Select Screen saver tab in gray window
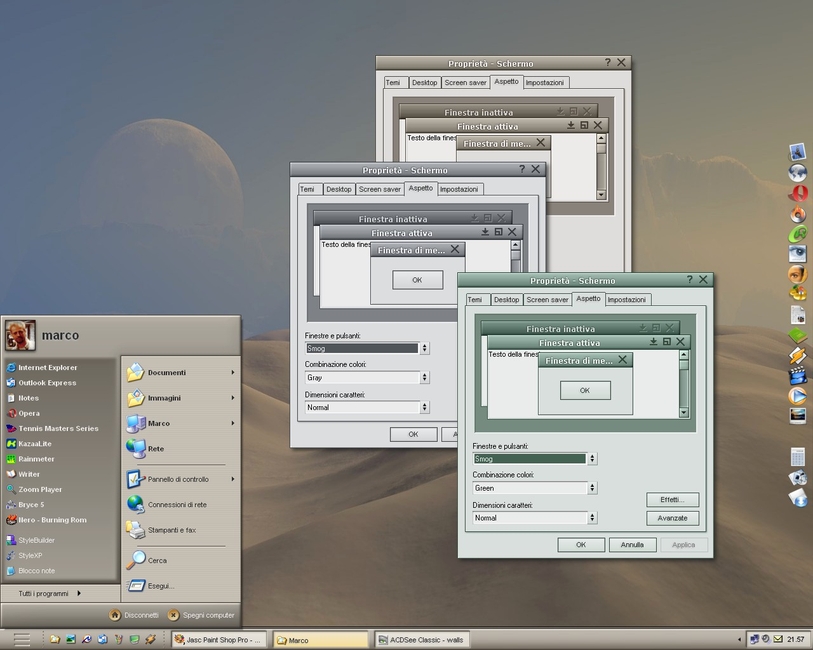This screenshot has width=813, height=650. tap(380, 189)
